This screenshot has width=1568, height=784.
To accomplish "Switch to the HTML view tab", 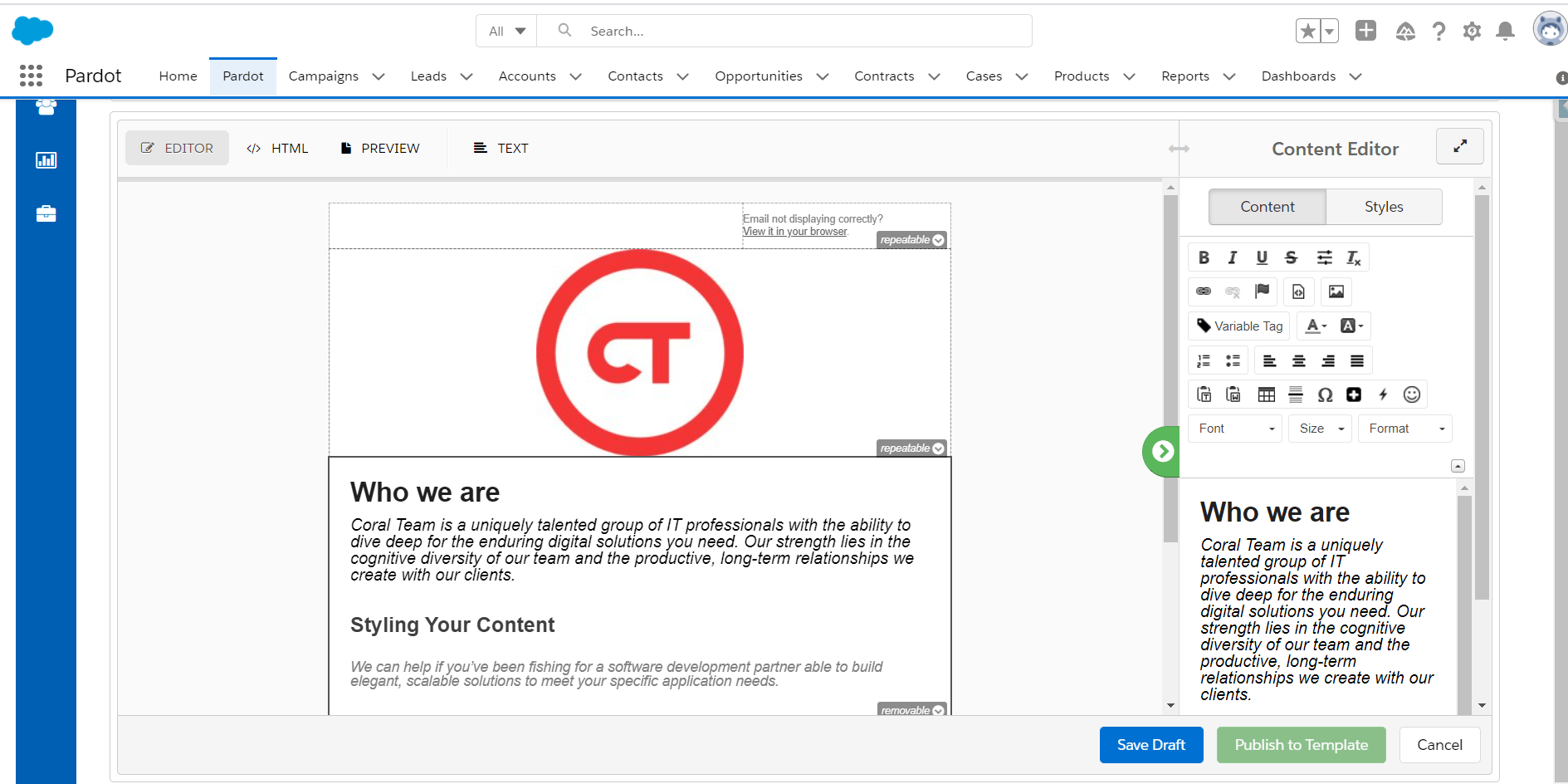I will (x=277, y=148).
